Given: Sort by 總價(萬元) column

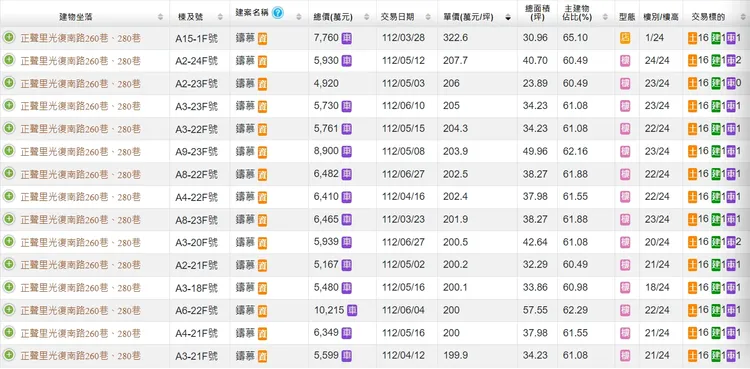Looking at the screenshot, I should point(366,17).
